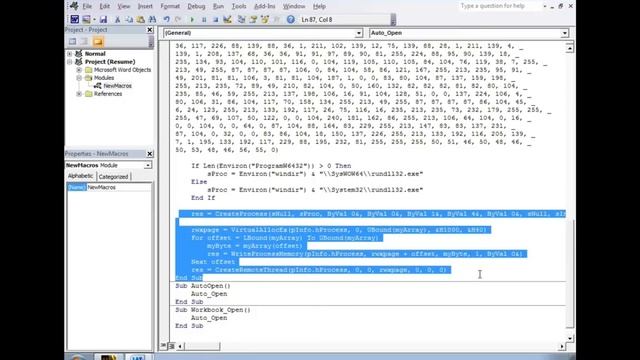
Task: Click the Insert UserForm toolbar icon
Action: click(86, 19)
